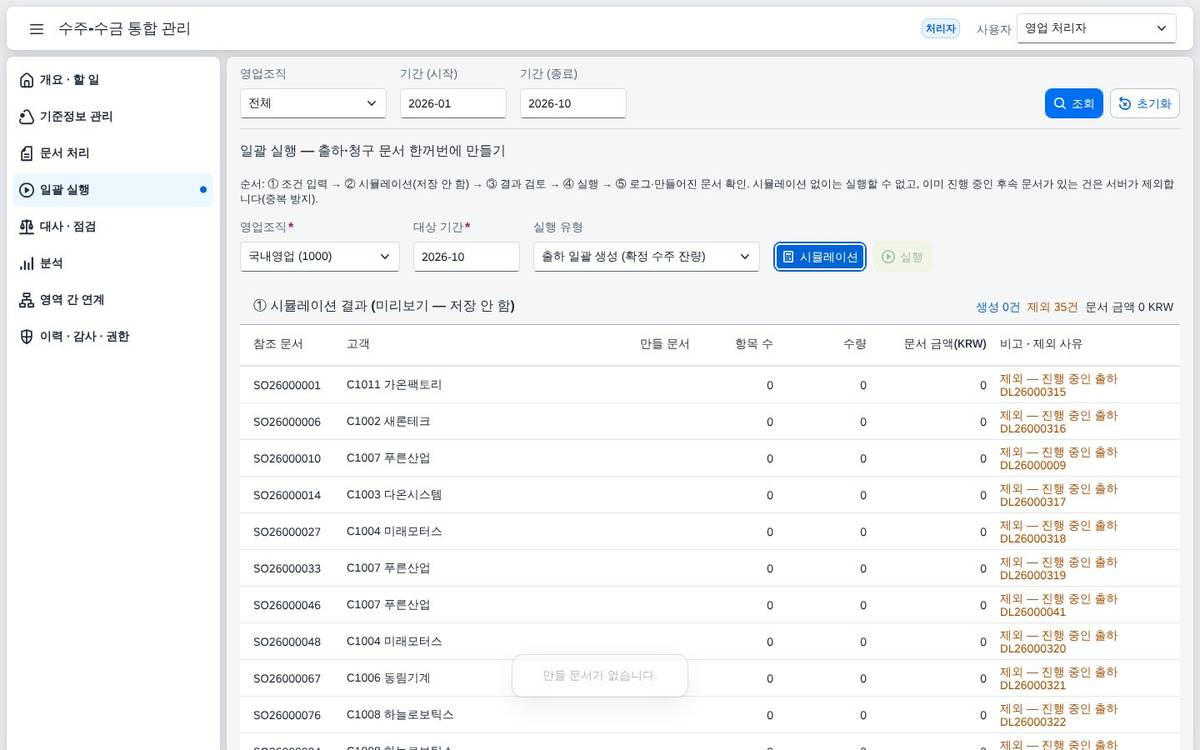Click exclusion note with DL26000315

pos(1059,385)
